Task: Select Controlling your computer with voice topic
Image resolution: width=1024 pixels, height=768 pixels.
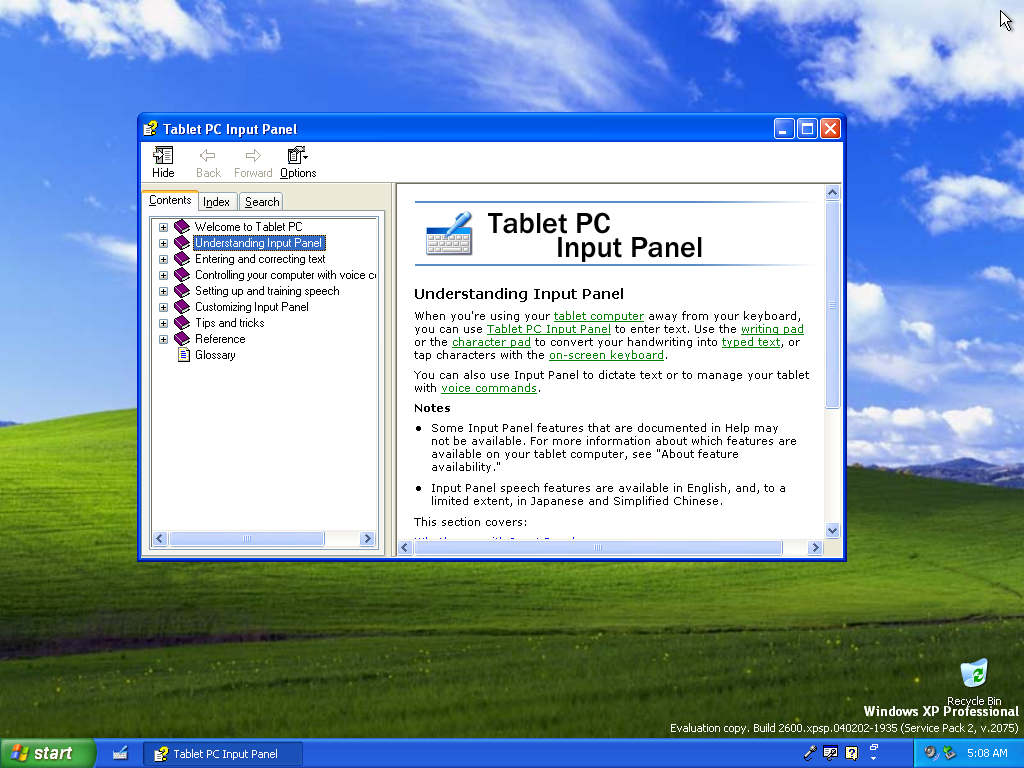Action: [x=284, y=275]
